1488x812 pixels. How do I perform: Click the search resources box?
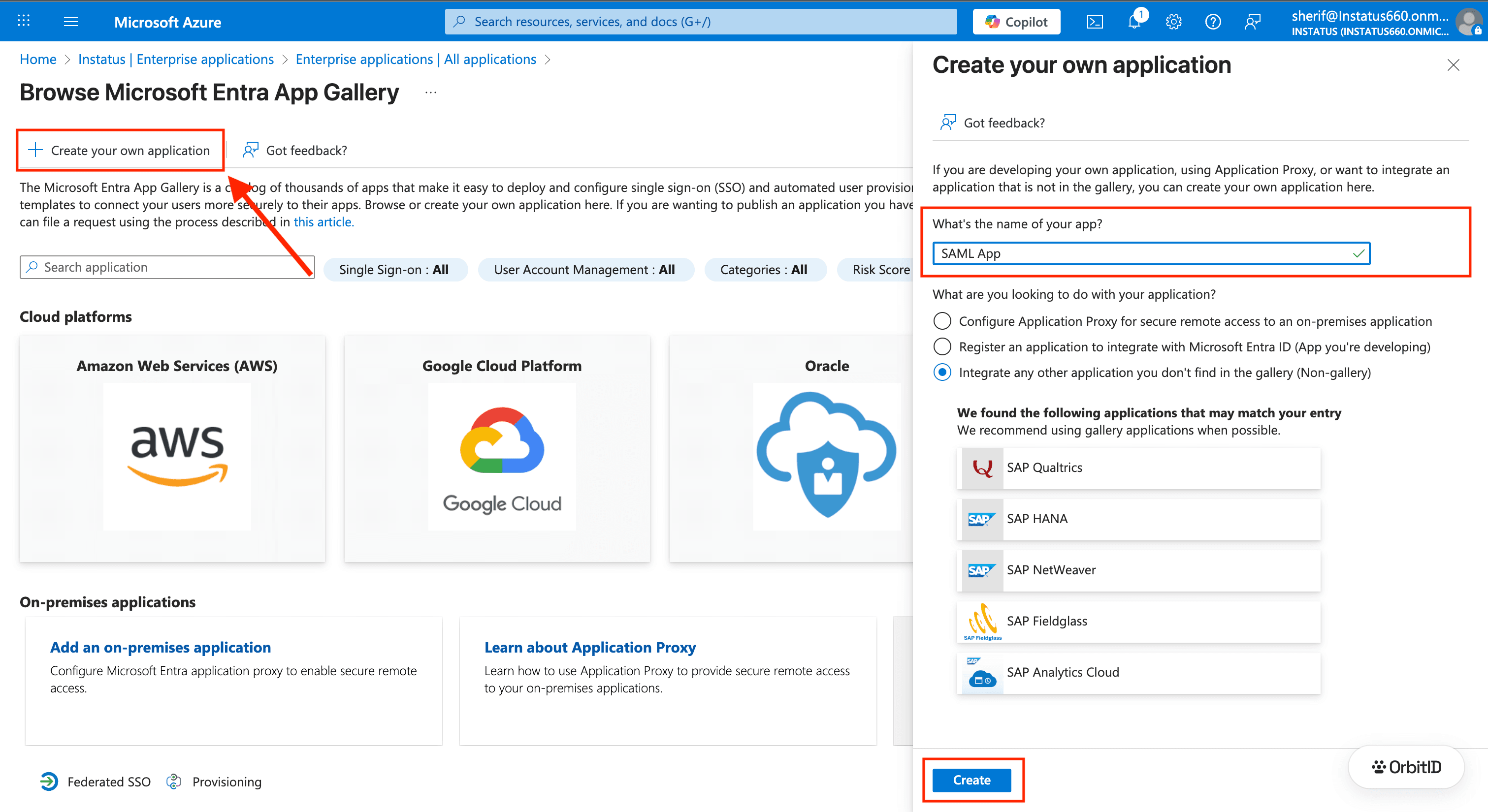click(700, 22)
